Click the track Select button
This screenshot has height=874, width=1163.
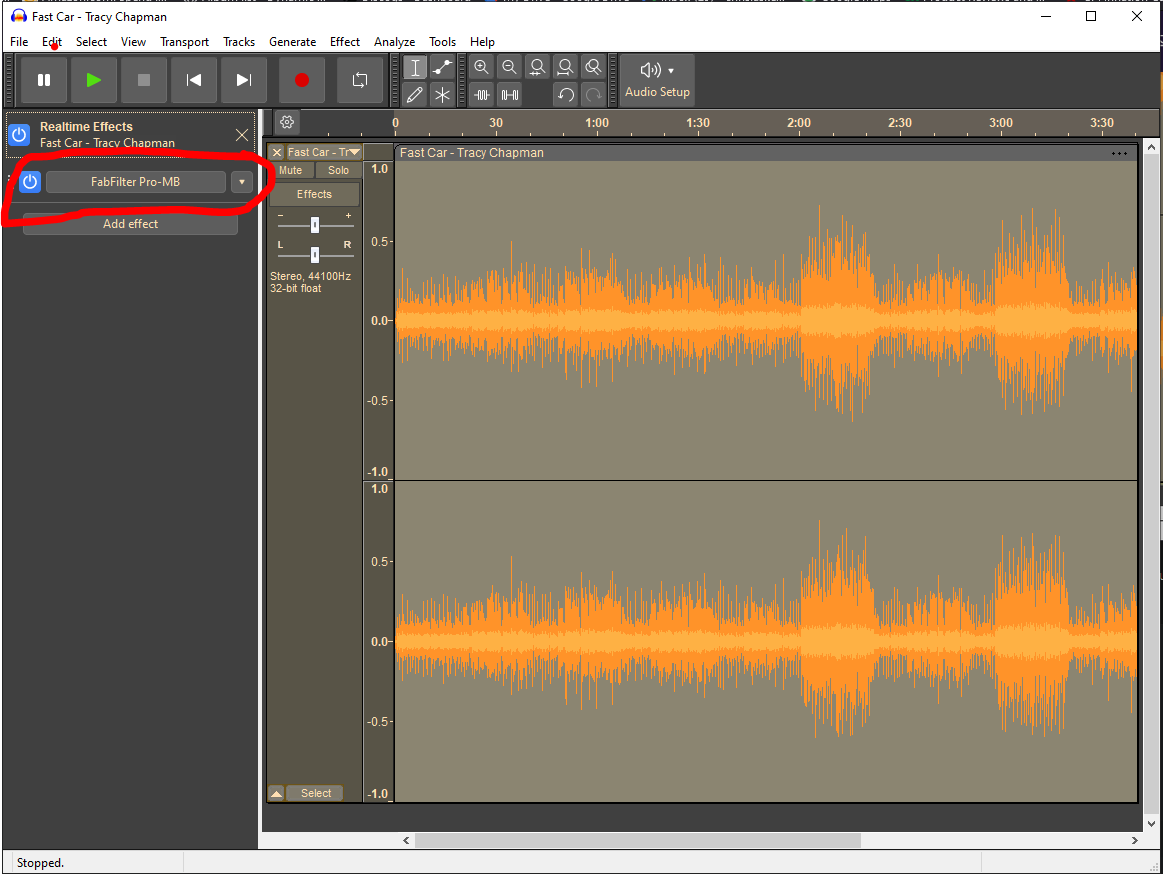(316, 794)
